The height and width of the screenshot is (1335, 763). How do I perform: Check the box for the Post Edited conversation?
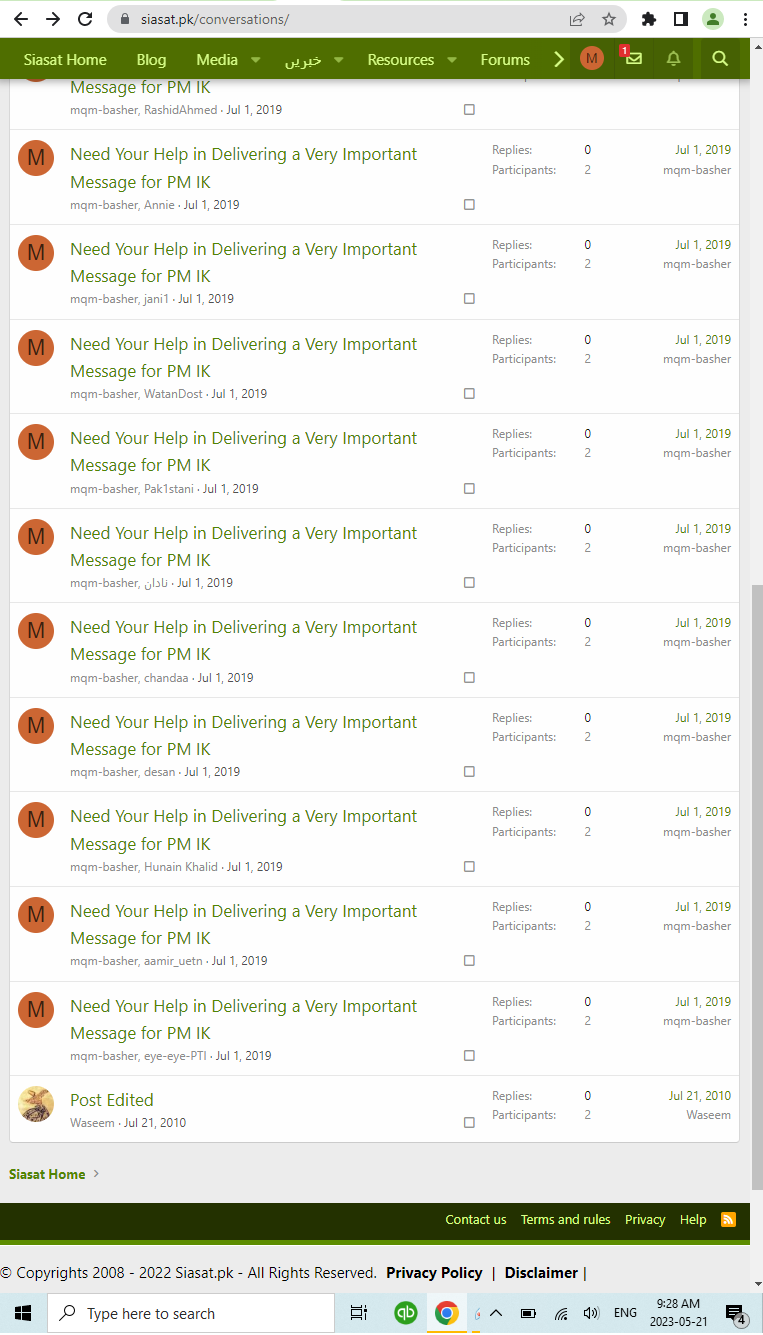469,1122
